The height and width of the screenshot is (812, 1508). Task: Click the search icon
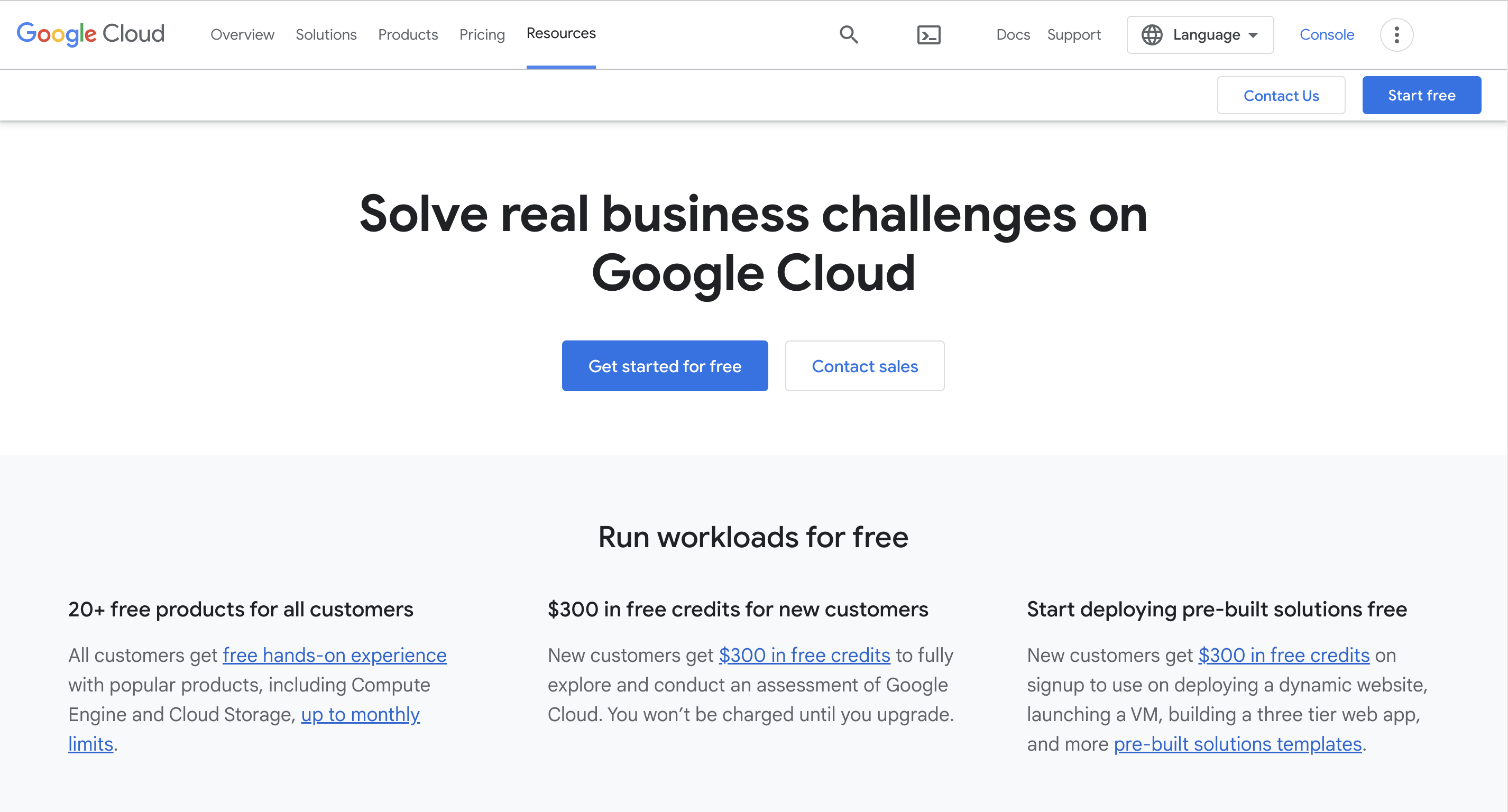tap(848, 34)
